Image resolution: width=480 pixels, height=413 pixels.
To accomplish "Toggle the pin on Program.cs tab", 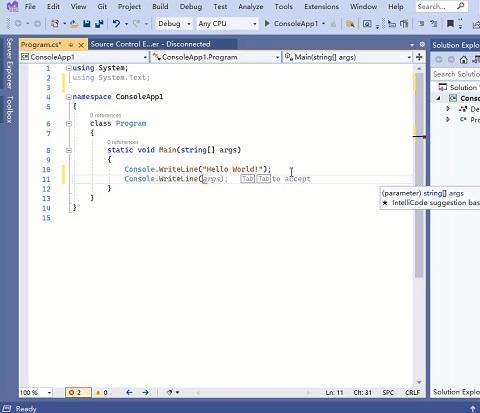I will click(71, 44).
